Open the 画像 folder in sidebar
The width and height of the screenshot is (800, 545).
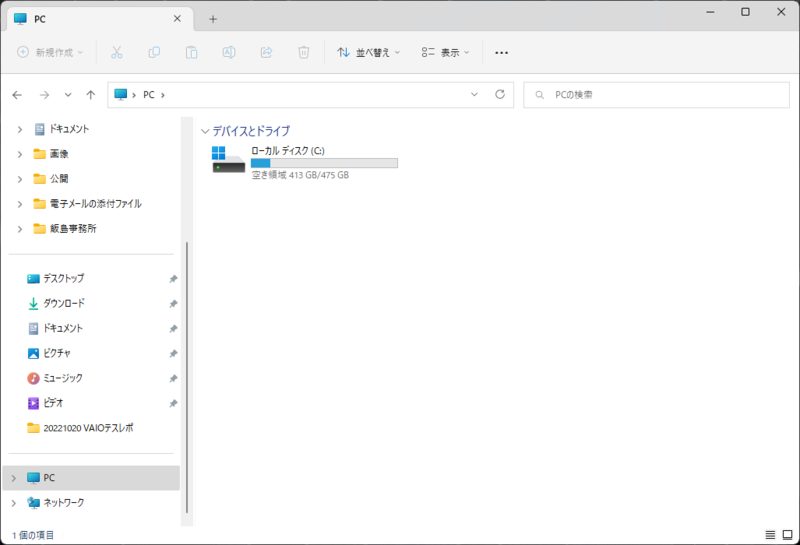click(51, 154)
